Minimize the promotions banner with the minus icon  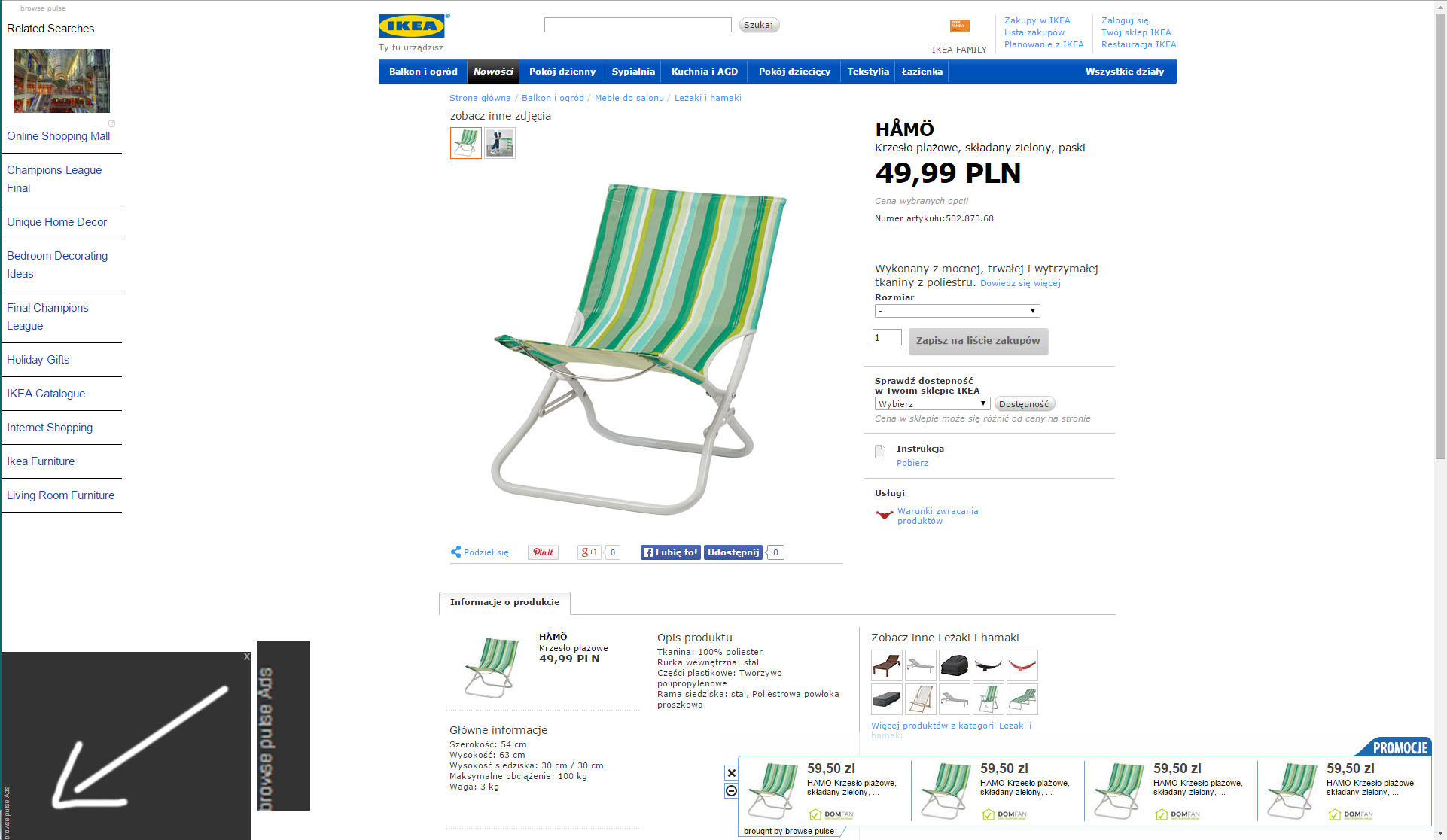(731, 790)
